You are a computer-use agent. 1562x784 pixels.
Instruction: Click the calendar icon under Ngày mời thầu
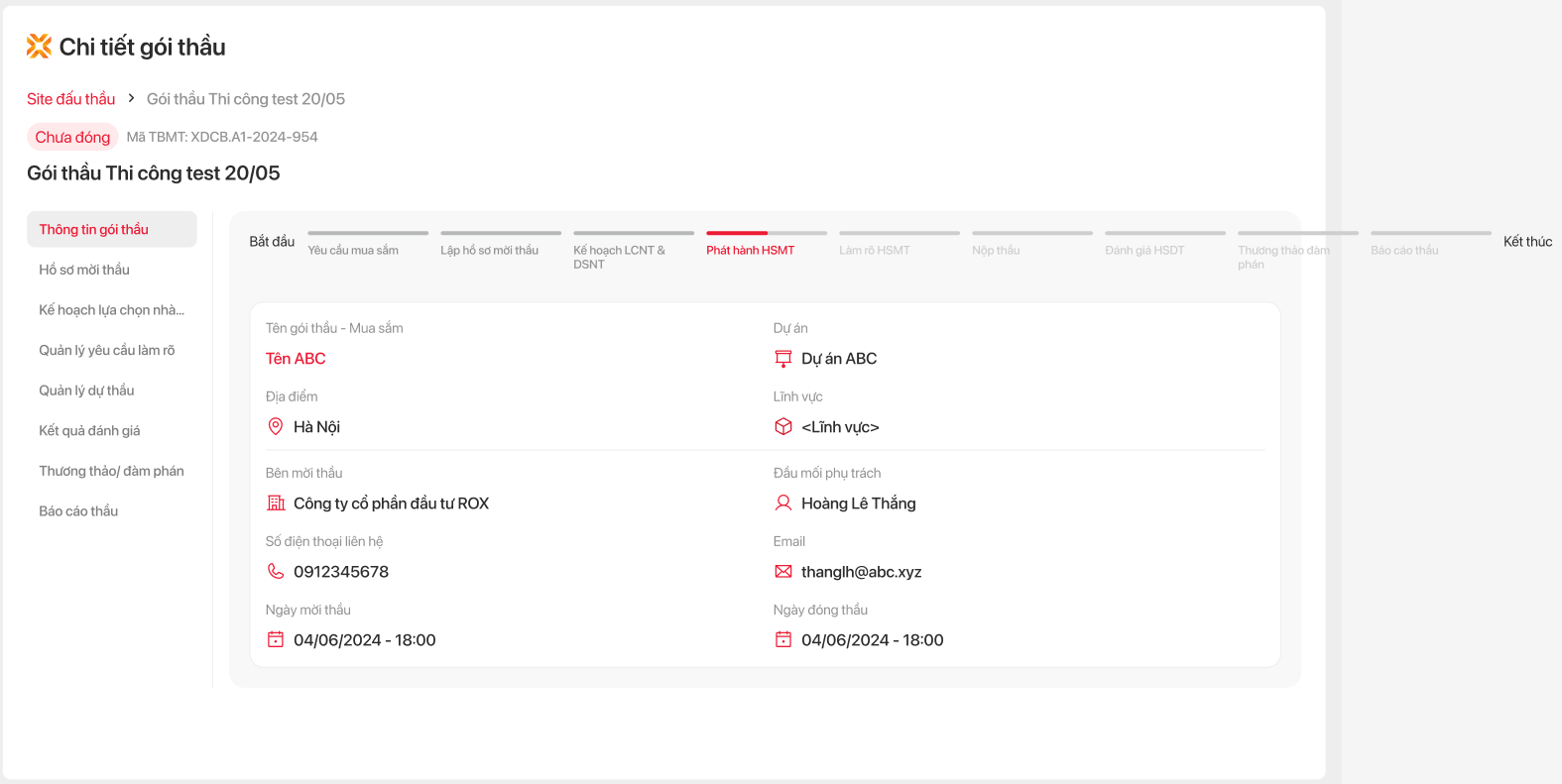coord(276,640)
